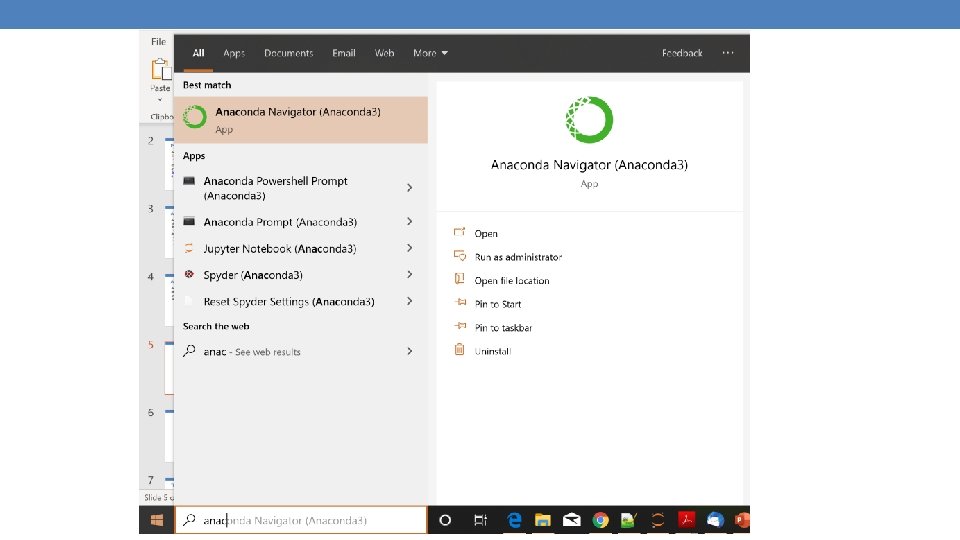
Task: Click the Open action icon in the preview pane
Action: [459, 232]
